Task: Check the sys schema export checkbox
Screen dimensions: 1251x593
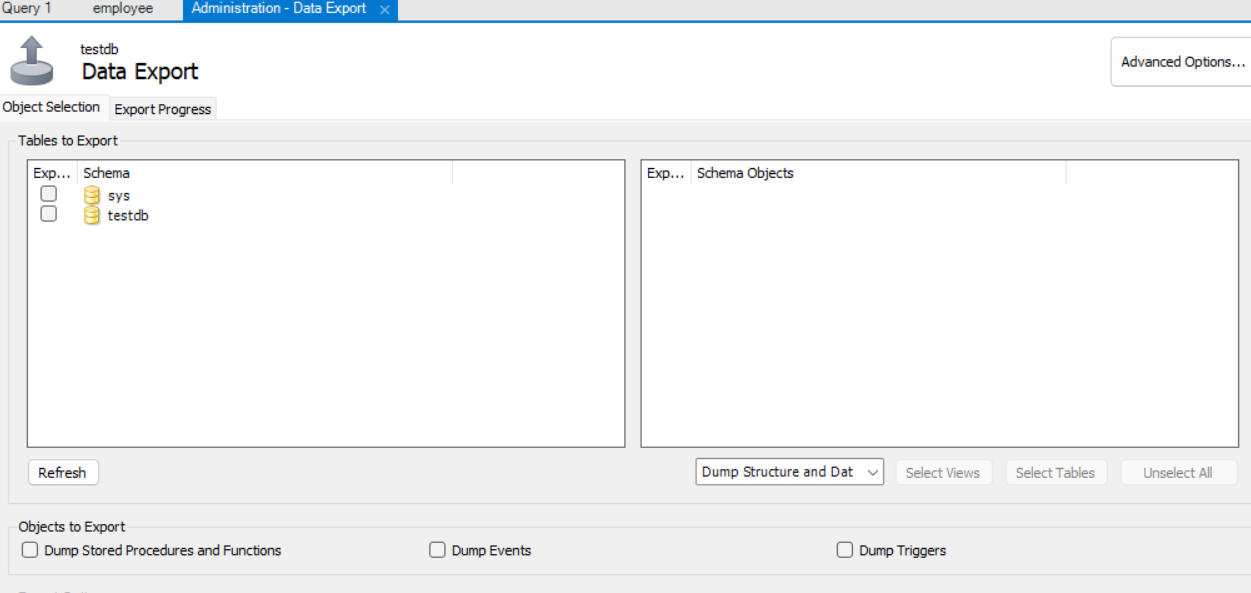Action: (48, 194)
